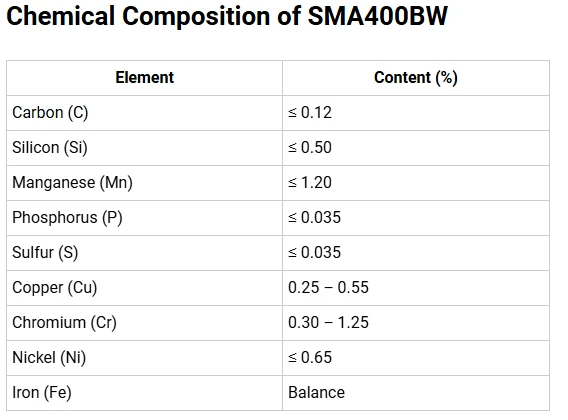Click the 0.30 – 1.25 chromium range

coord(329,323)
